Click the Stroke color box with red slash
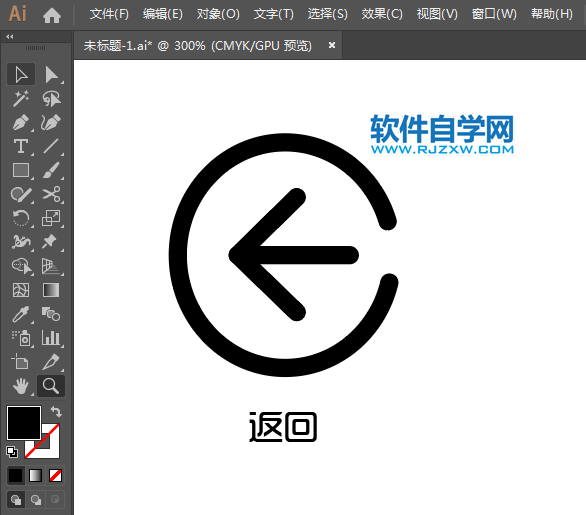Screen dimensions: 586x515 pyautogui.click(x=50, y=450)
